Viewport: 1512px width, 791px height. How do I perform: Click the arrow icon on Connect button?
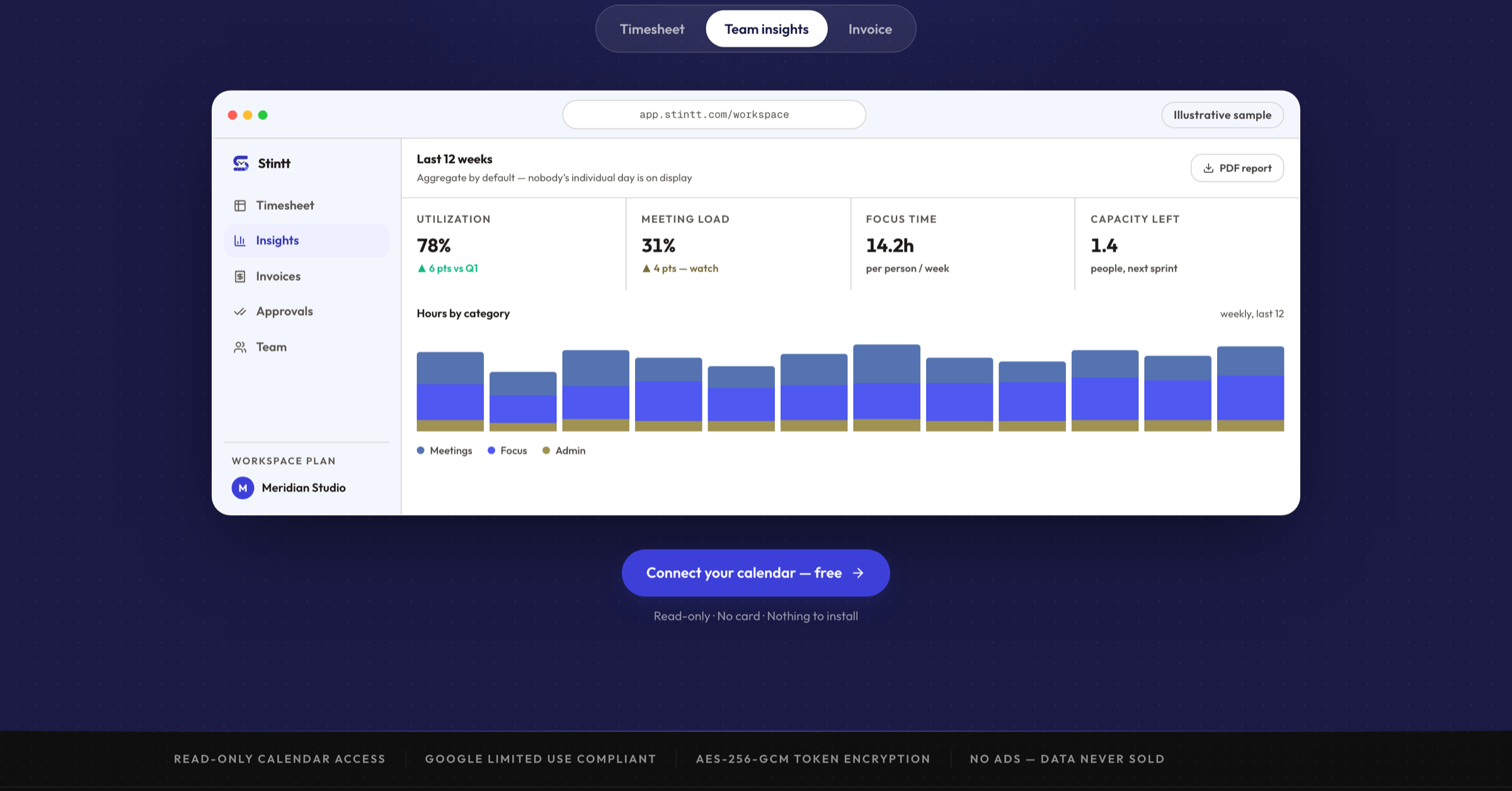(x=858, y=573)
